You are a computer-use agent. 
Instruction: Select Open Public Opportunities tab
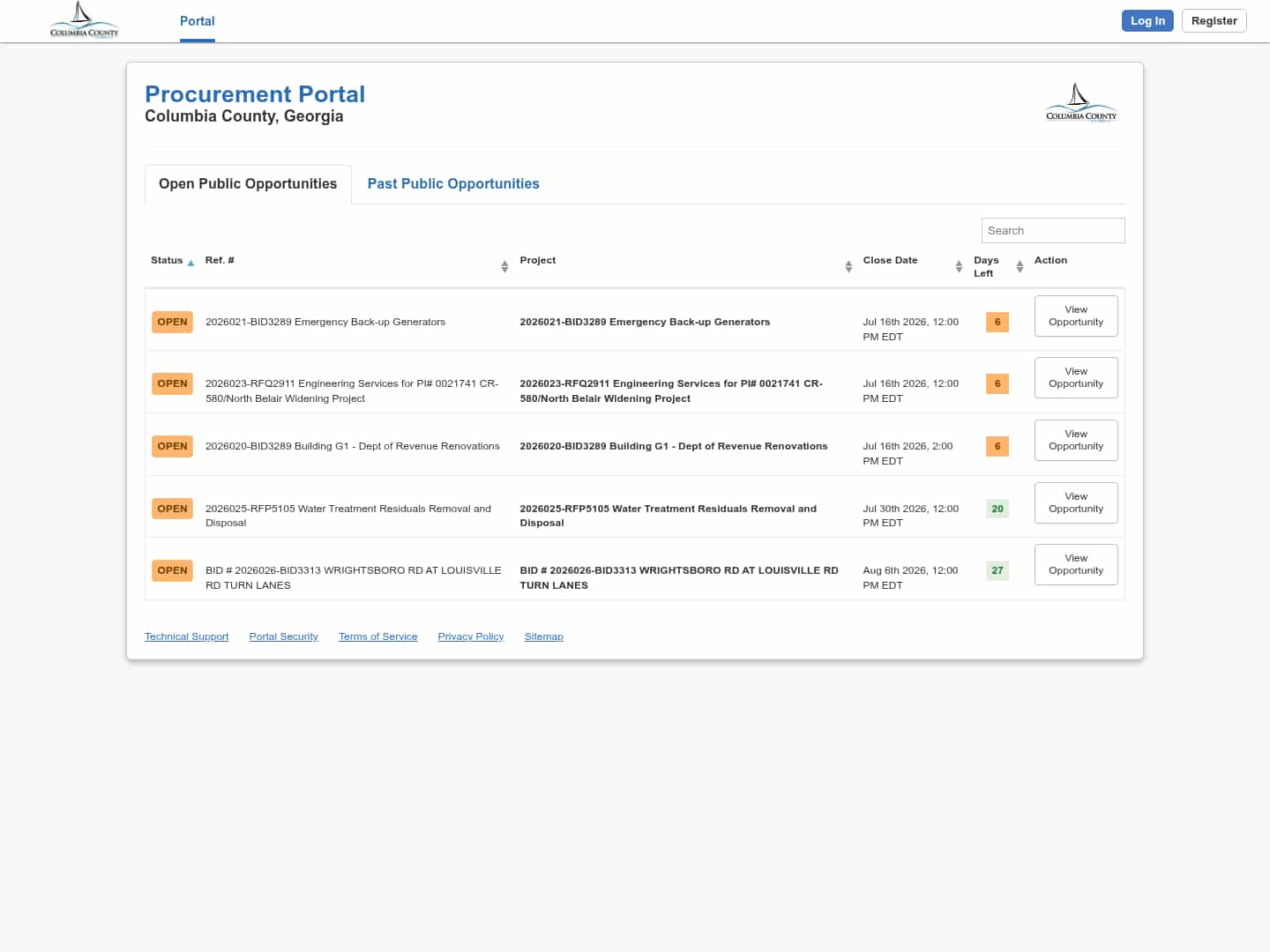[x=248, y=184]
